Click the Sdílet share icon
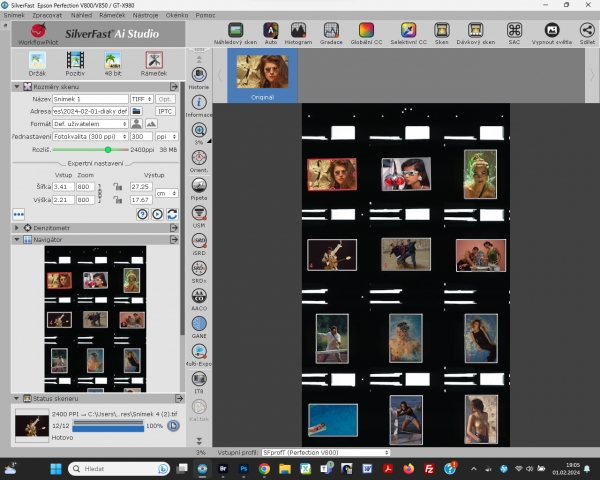The width and height of the screenshot is (600, 480). coord(587,34)
